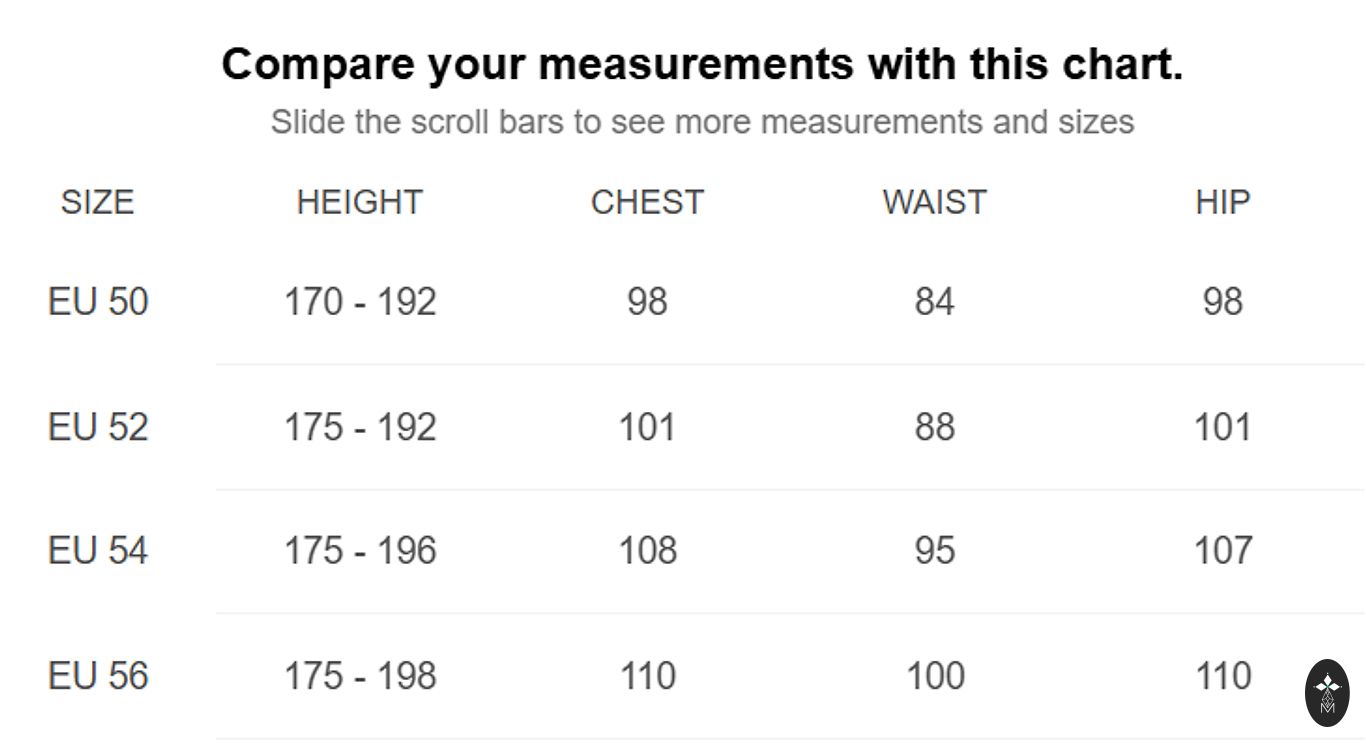Select hip value 107 for EU 54
1366x743 pixels.
pos(1222,550)
